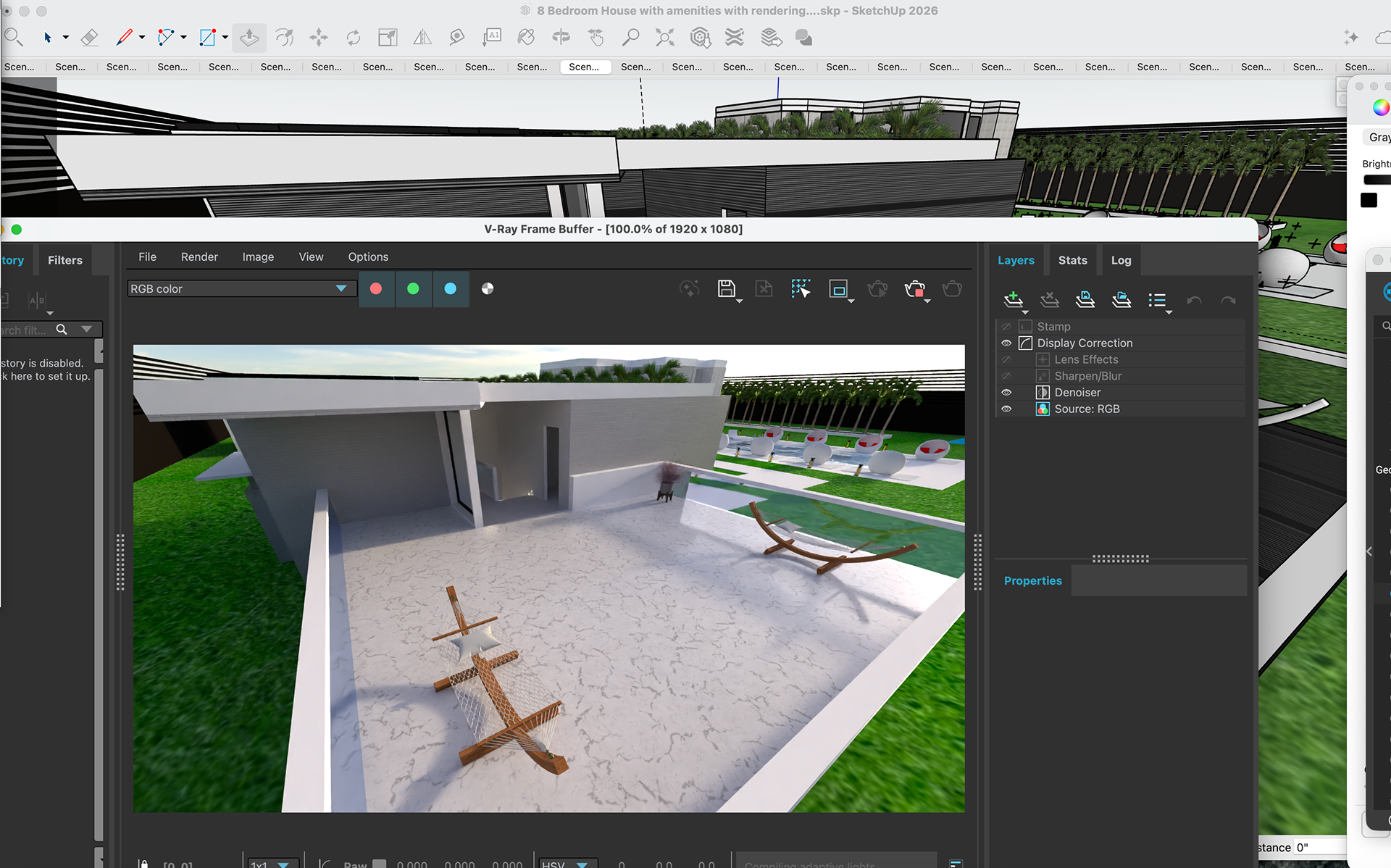Enable region render selection icon
Screen dimensions: 1391x868
[801, 288]
